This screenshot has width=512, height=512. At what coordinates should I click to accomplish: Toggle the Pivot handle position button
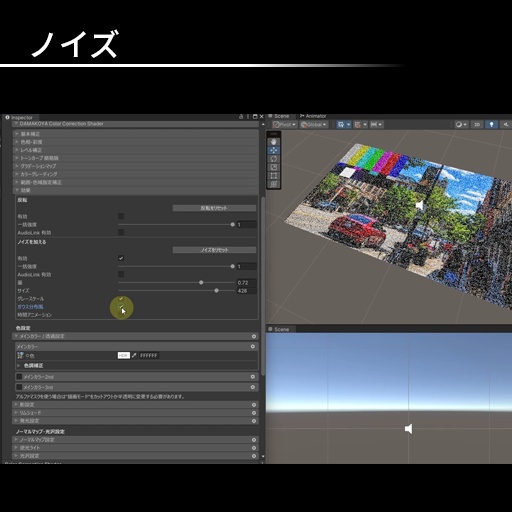(284, 125)
